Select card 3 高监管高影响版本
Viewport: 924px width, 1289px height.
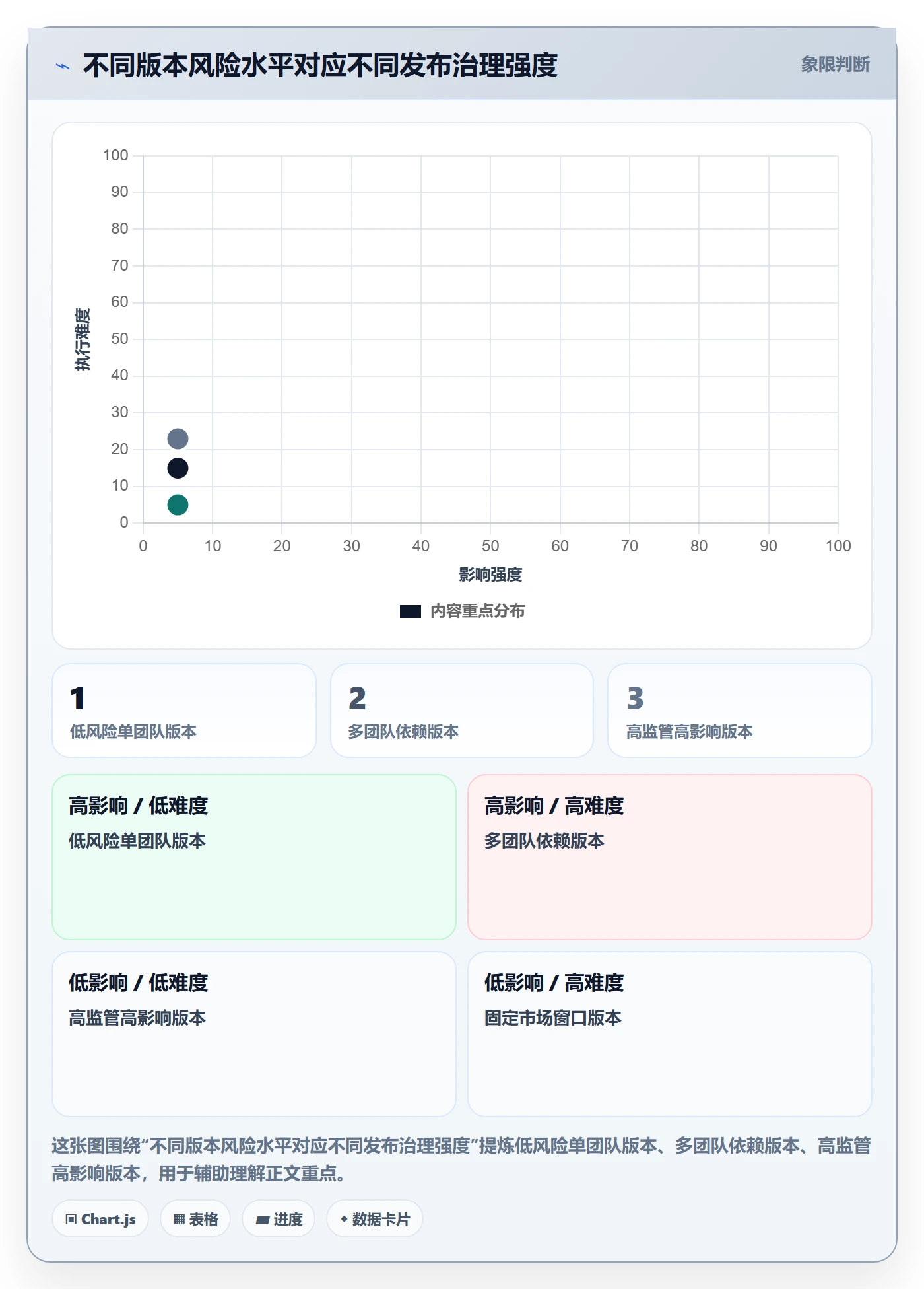point(740,711)
